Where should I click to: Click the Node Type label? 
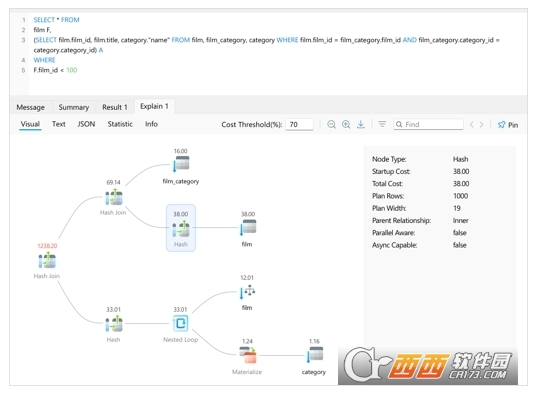389,159
